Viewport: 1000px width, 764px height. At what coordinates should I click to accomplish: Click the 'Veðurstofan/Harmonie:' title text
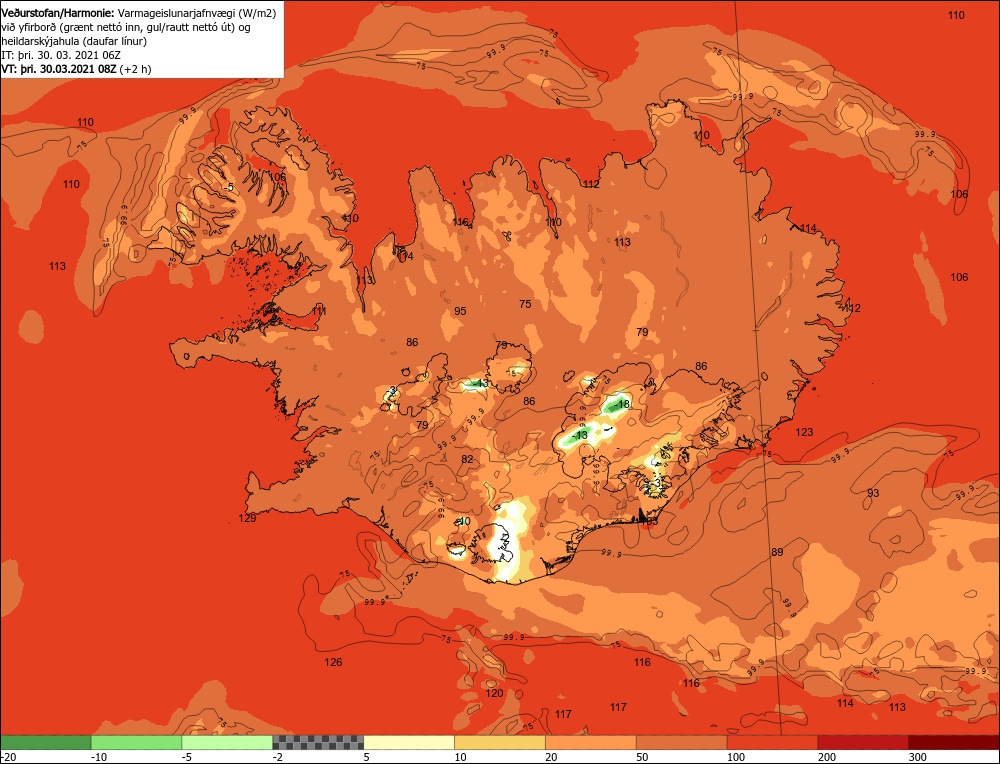[59, 13]
